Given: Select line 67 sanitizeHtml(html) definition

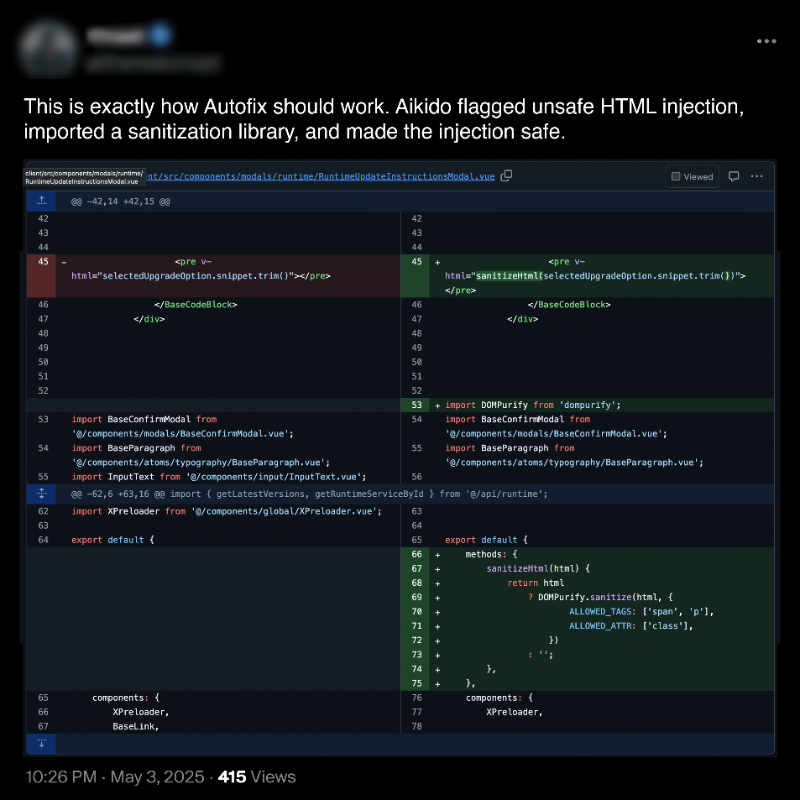Looking at the screenshot, I should (538, 569).
